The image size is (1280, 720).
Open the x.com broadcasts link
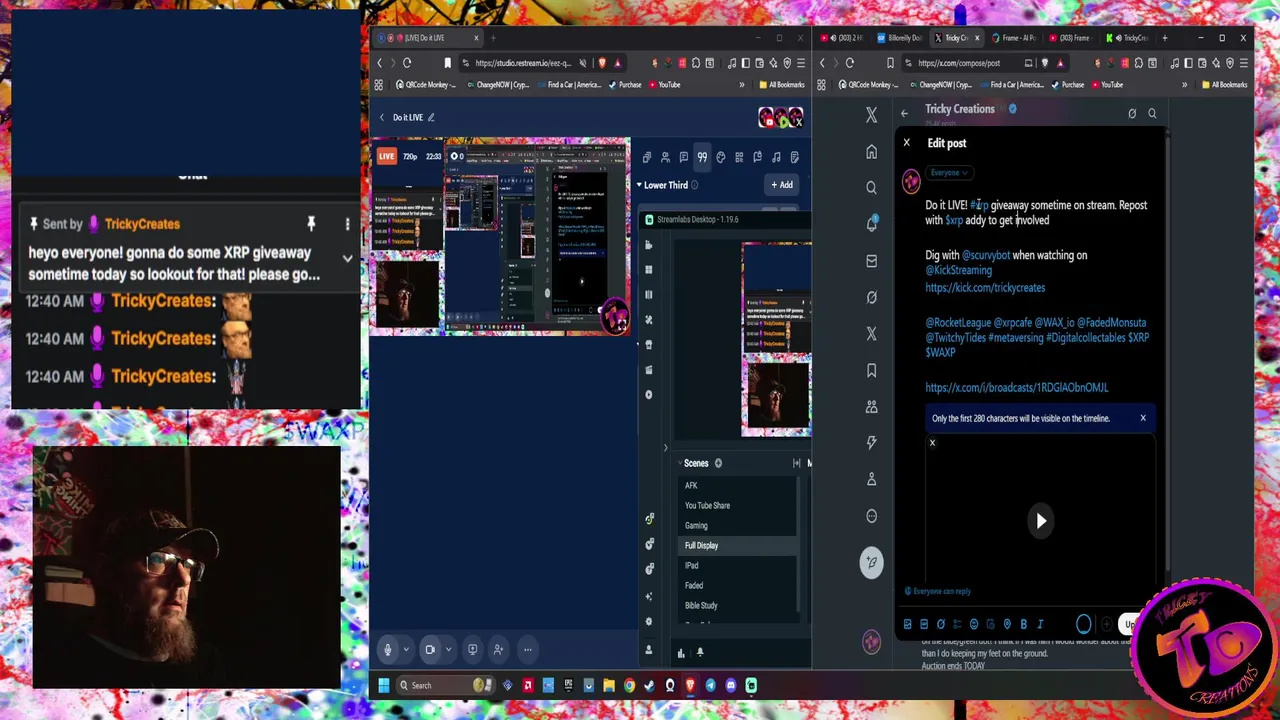(1017, 388)
